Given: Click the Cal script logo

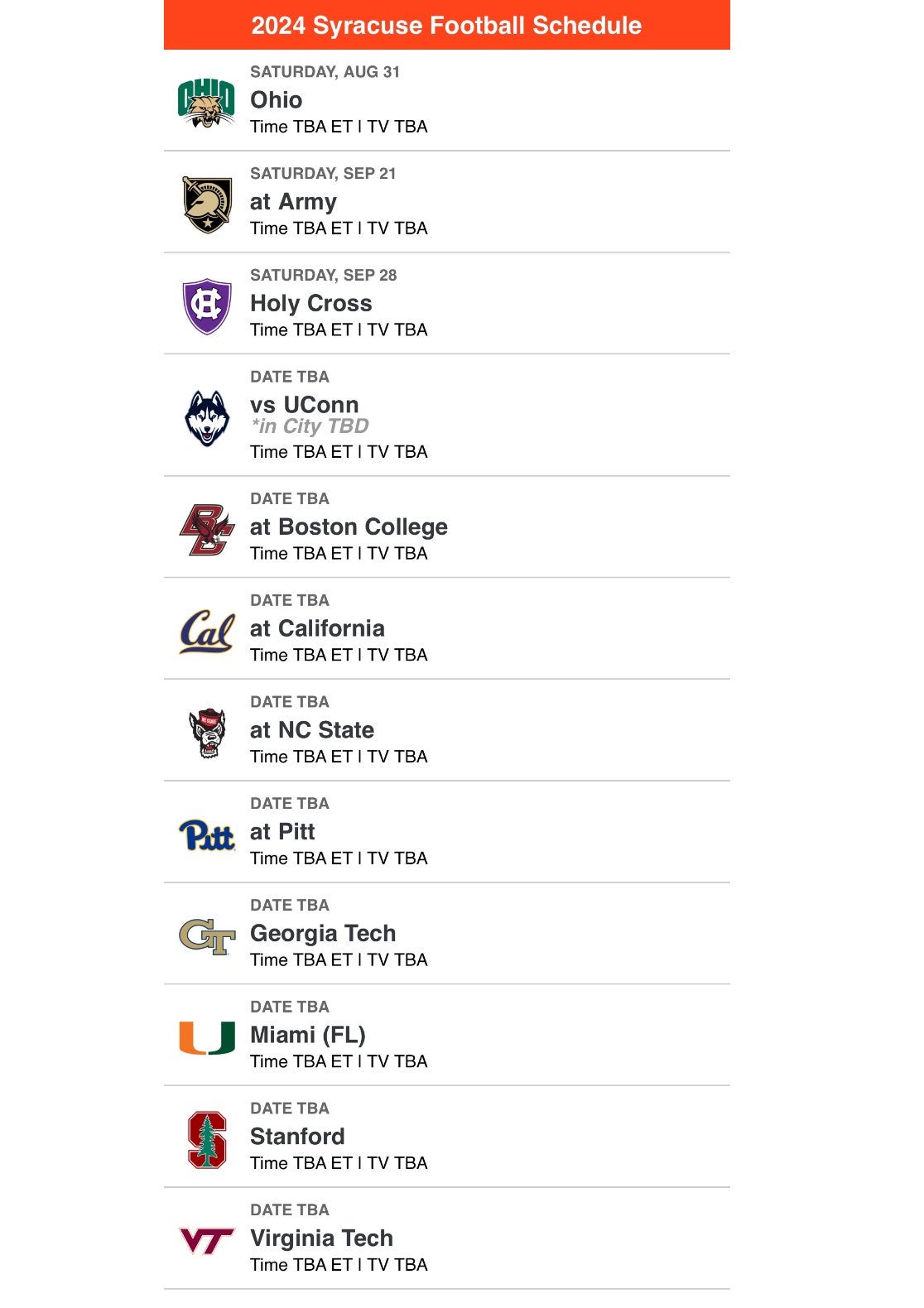Looking at the screenshot, I should coord(207,632).
